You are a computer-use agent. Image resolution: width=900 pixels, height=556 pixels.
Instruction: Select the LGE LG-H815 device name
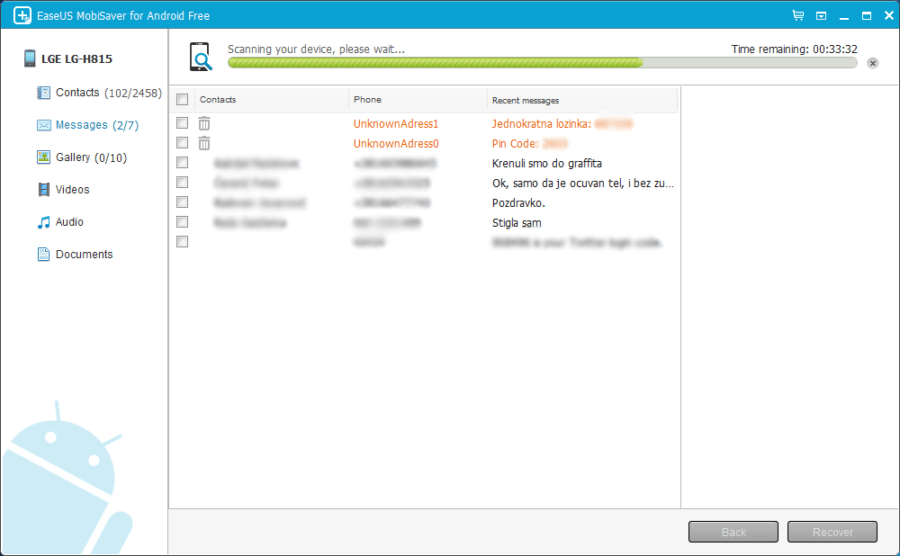tap(77, 59)
